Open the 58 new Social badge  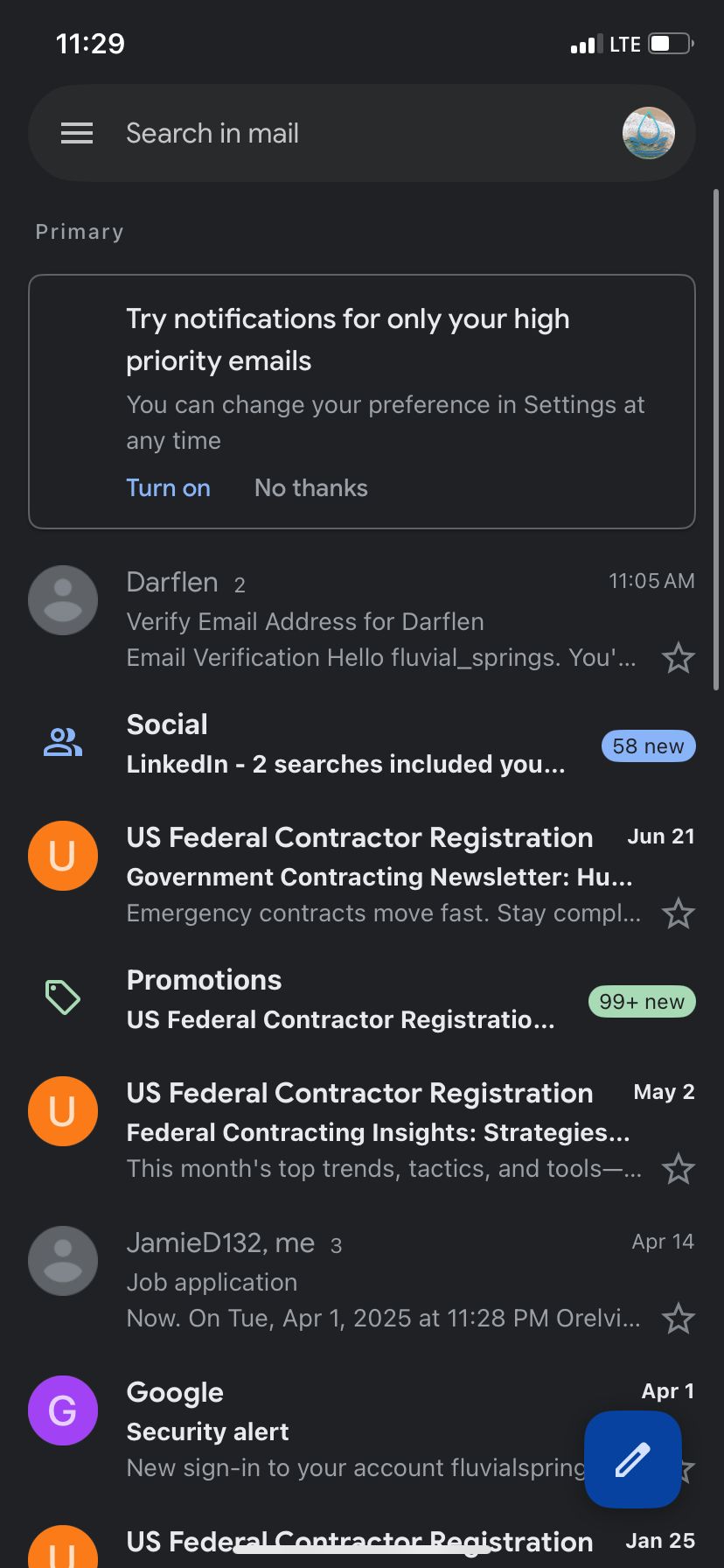coord(648,746)
